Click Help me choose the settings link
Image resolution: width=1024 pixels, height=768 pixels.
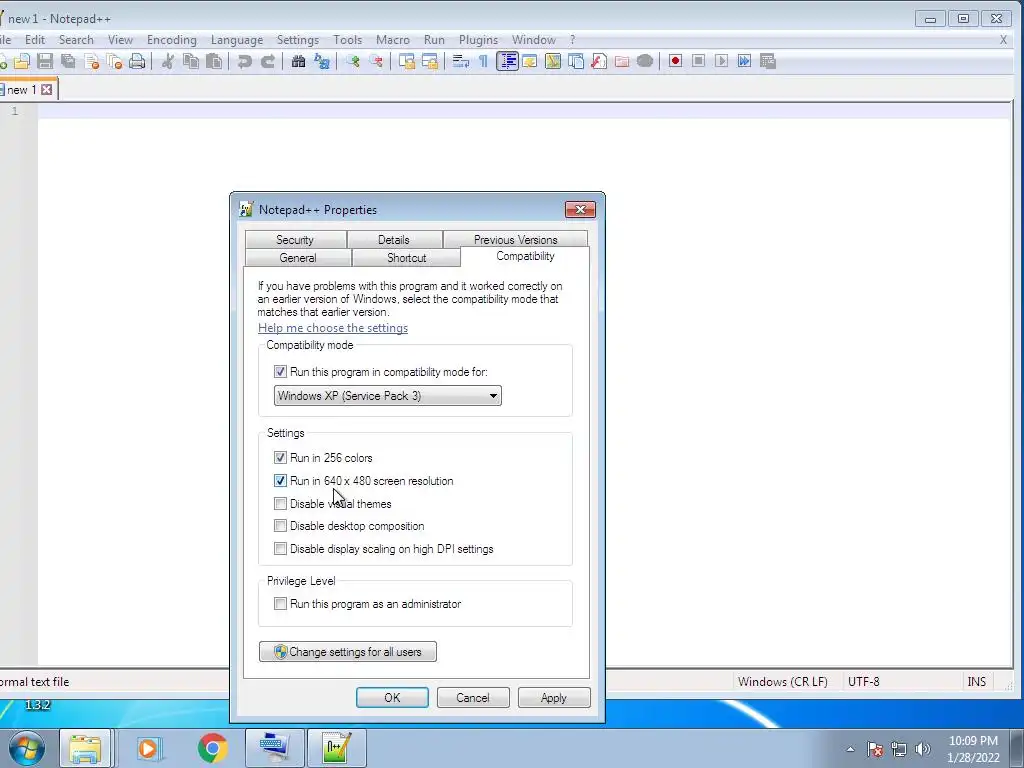(333, 328)
